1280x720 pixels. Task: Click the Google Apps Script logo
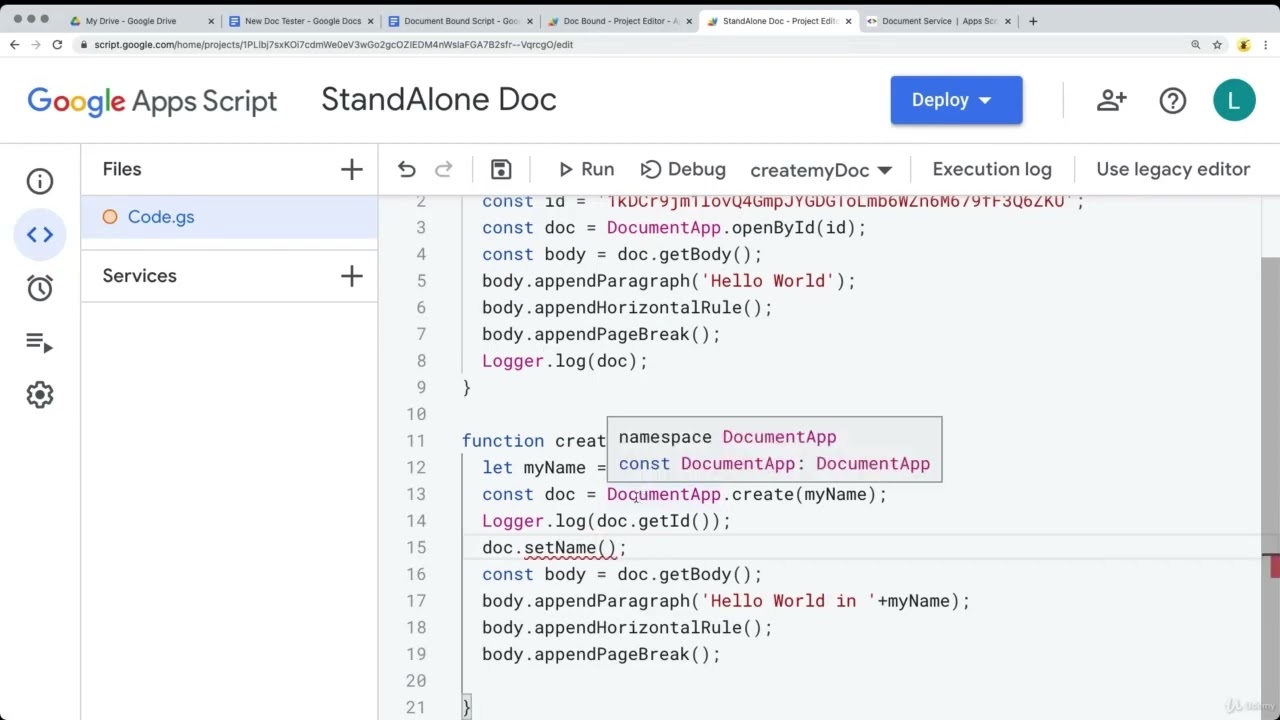(x=152, y=100)
